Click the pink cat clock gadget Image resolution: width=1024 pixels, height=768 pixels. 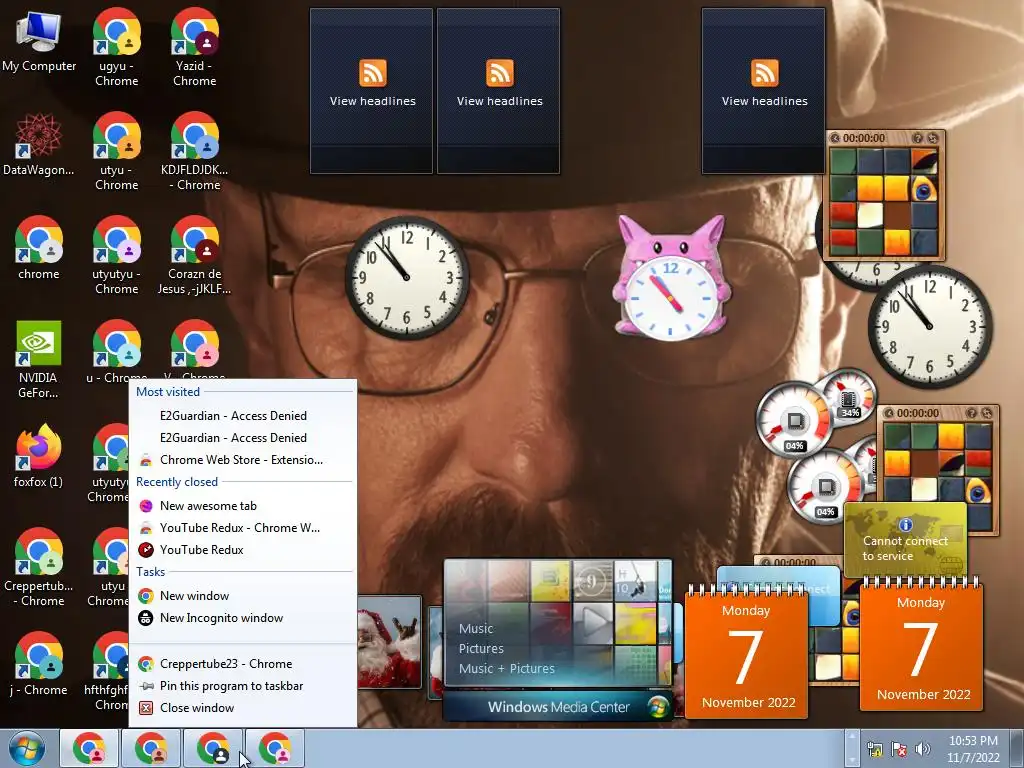tap(671, 280)
